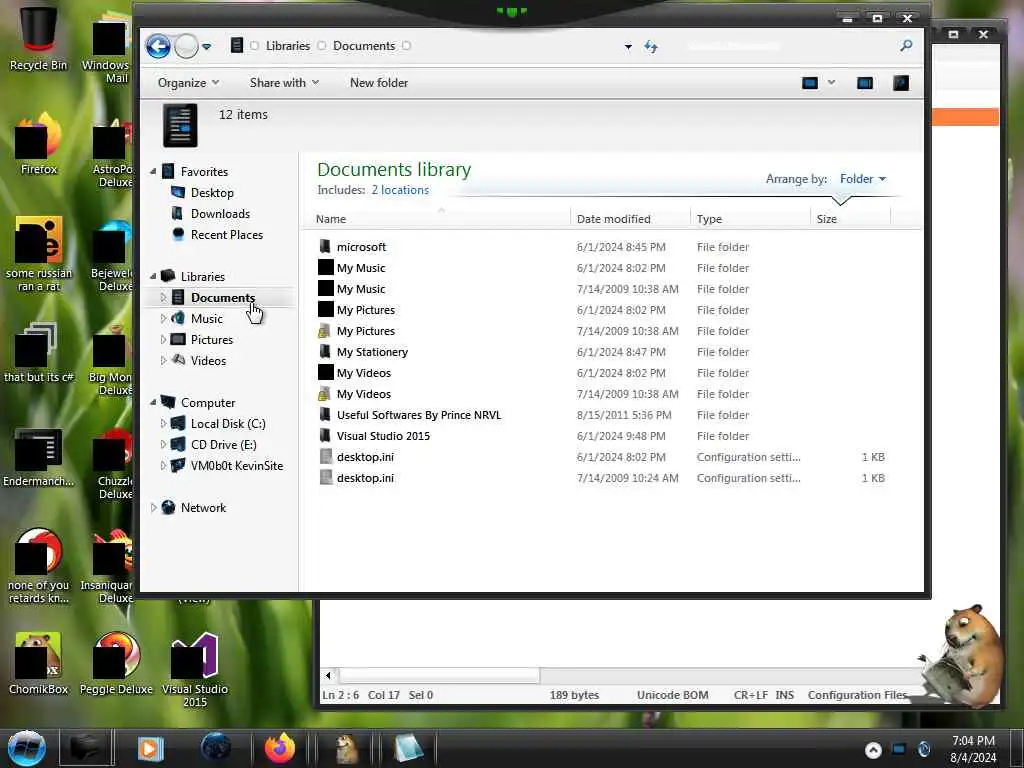Expand the Music library node
1024x768 pixels.
[163, 319]
